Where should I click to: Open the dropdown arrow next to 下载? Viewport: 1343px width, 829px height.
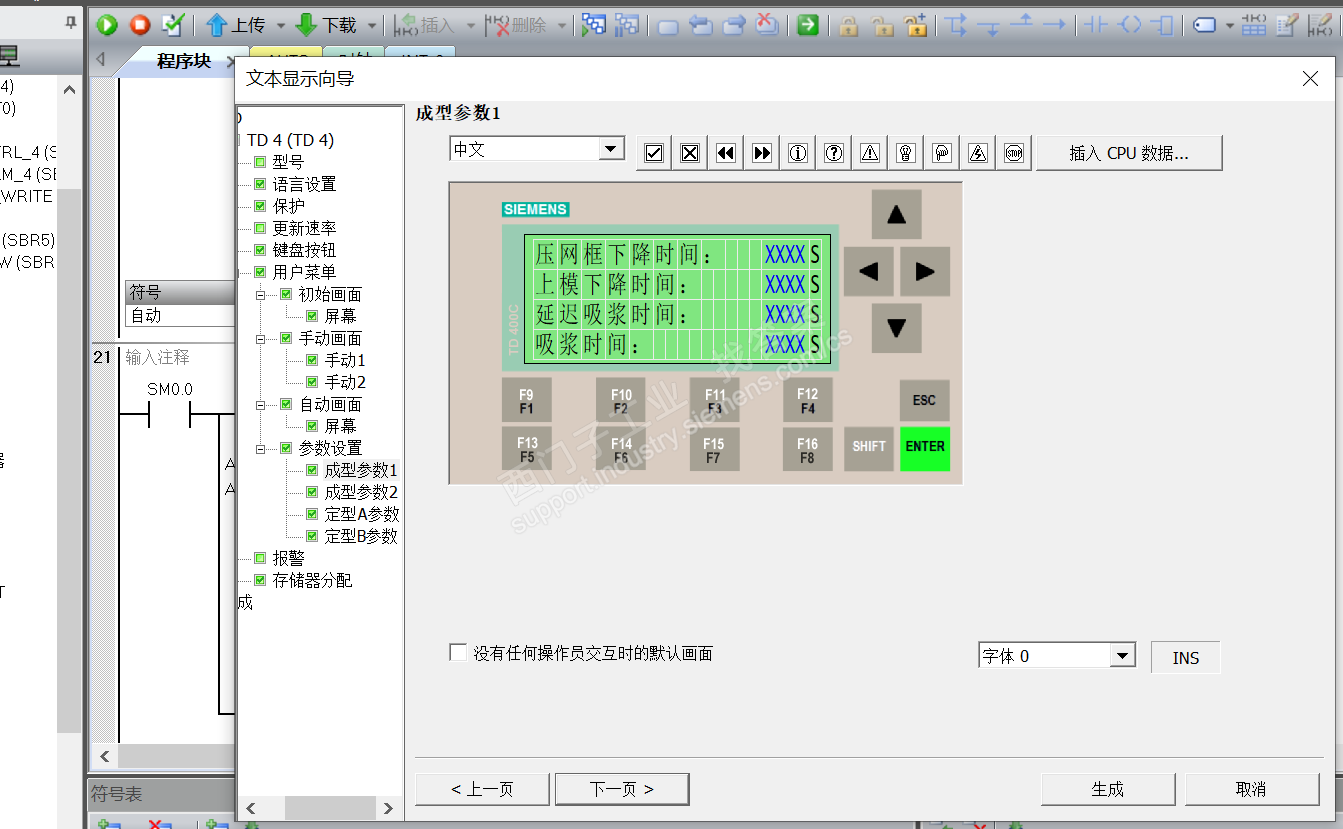372,25
